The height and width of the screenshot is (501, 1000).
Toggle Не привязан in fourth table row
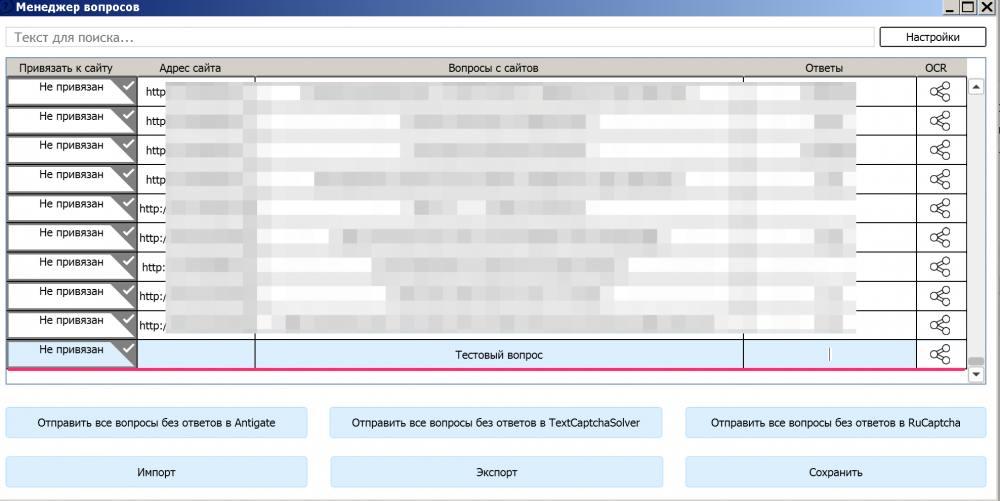click(72, 179)
